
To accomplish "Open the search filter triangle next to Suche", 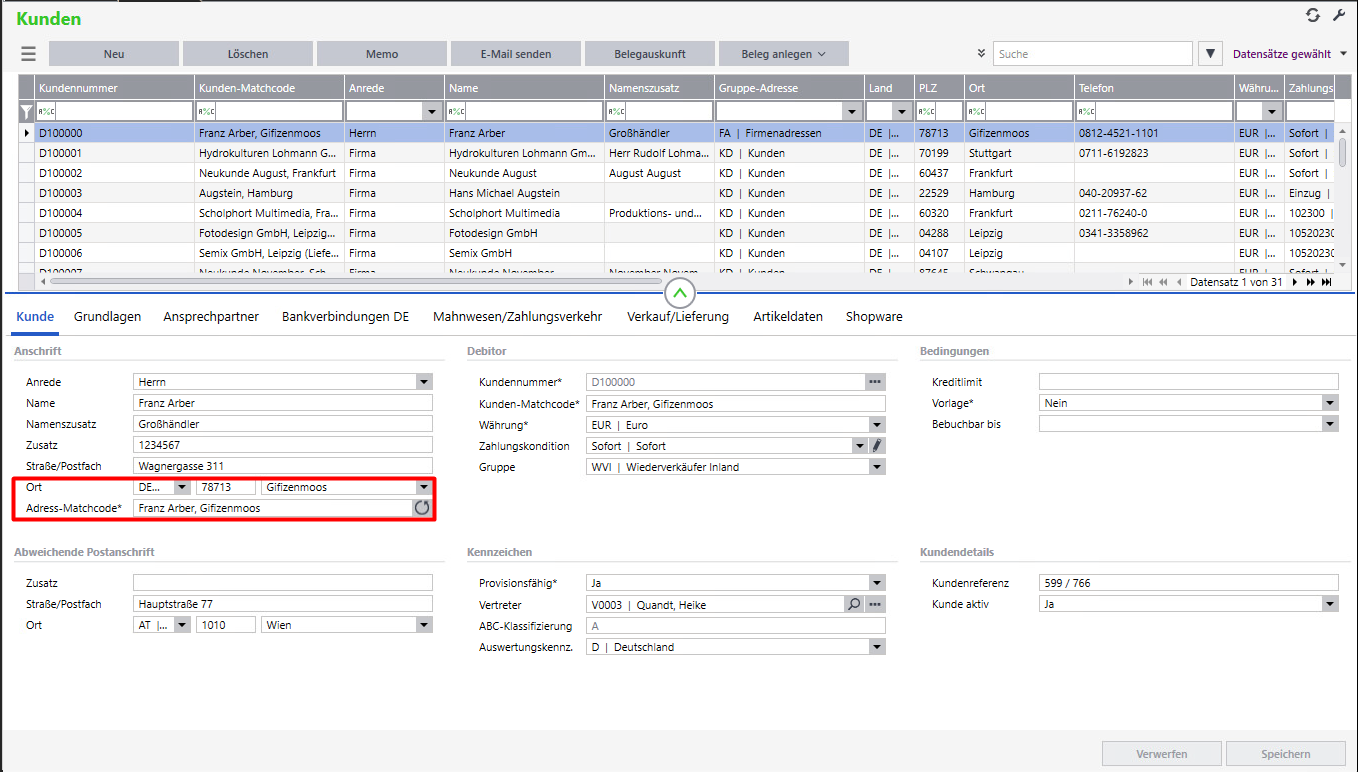I will 1210,54.
